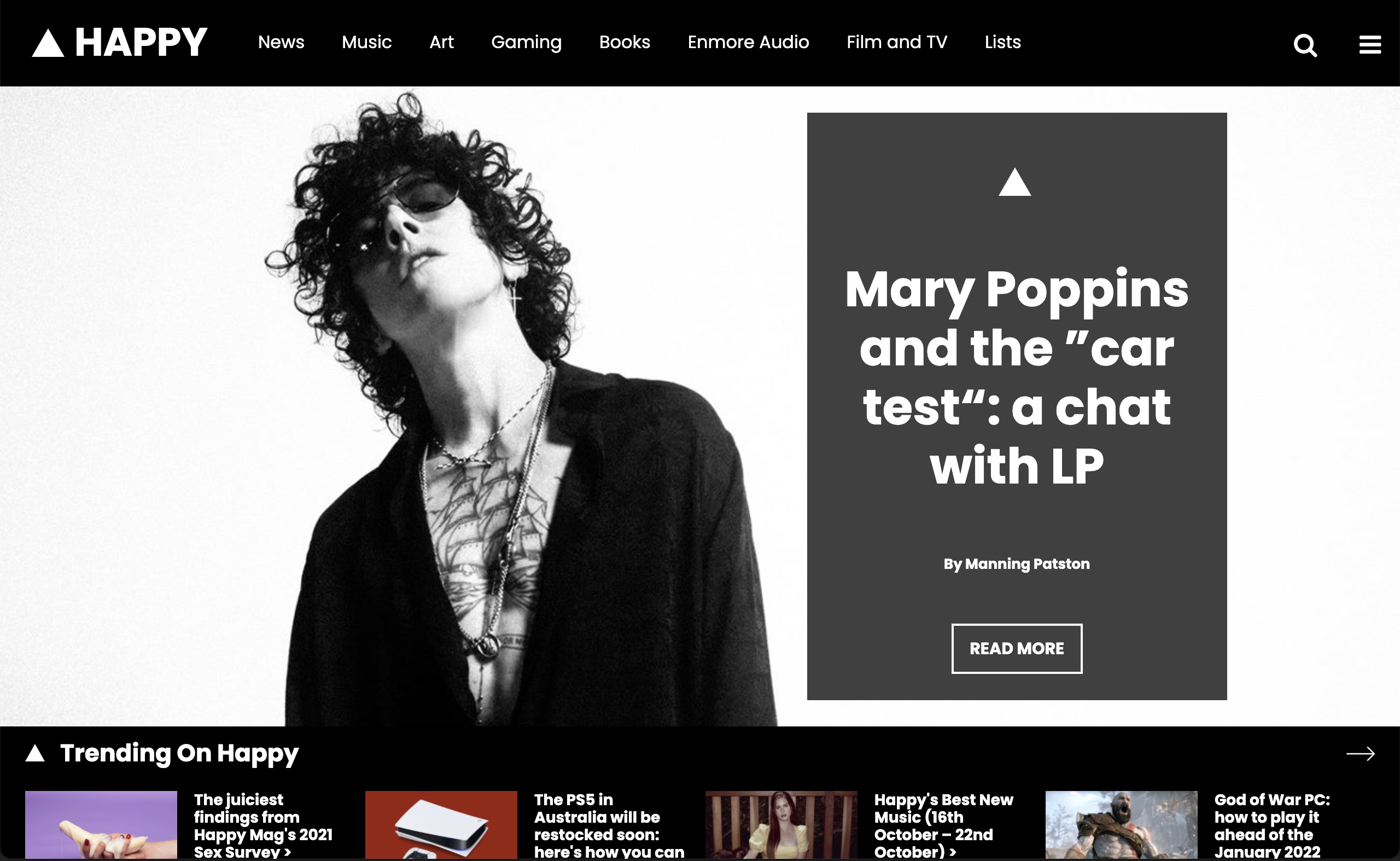Advance trending with the right arrow
Image resolution: width=1400 pixels, height=861 pixels.
coord(1360,753)
